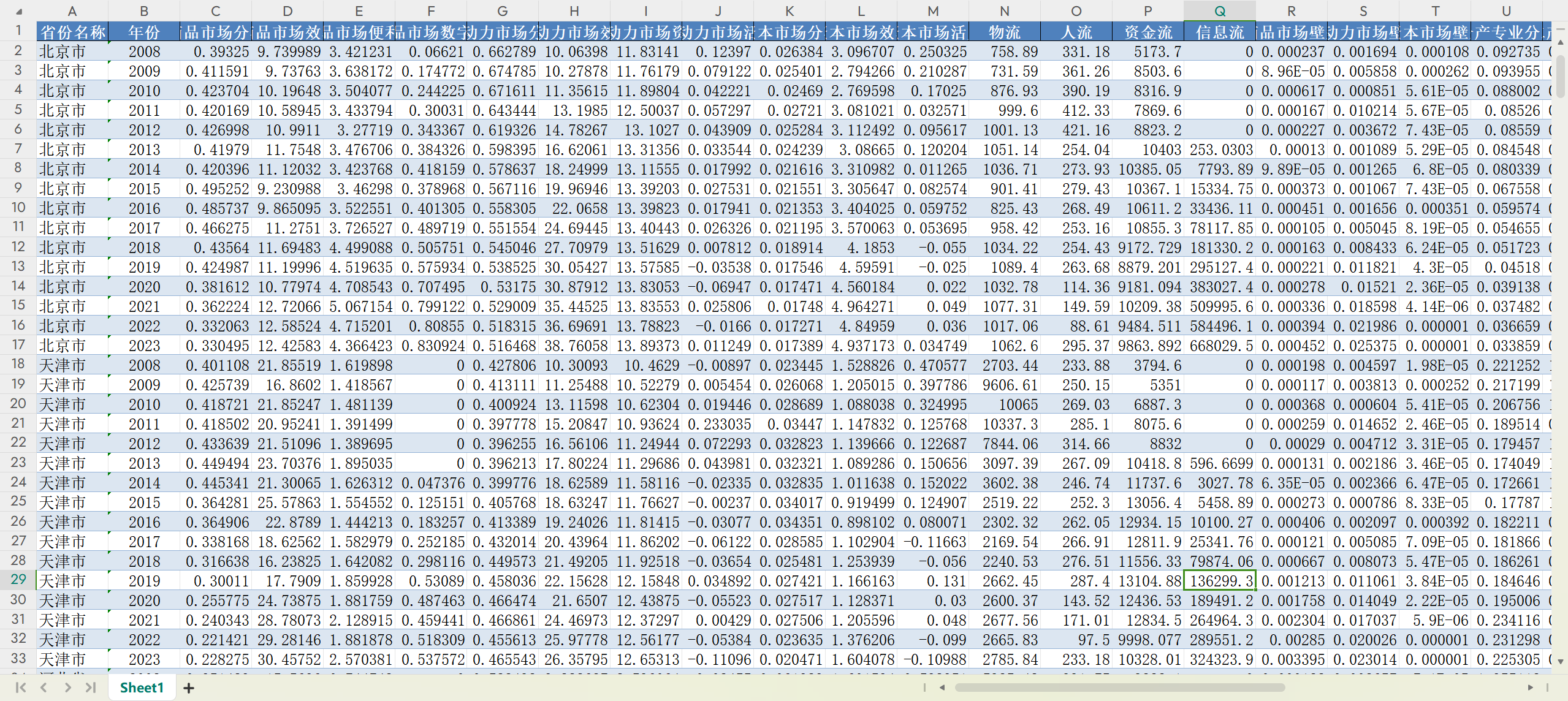This screenshot has height=701, width=1568.
Task: Select row 29 header
Action: pyautogui.click(x=18, y=580)
